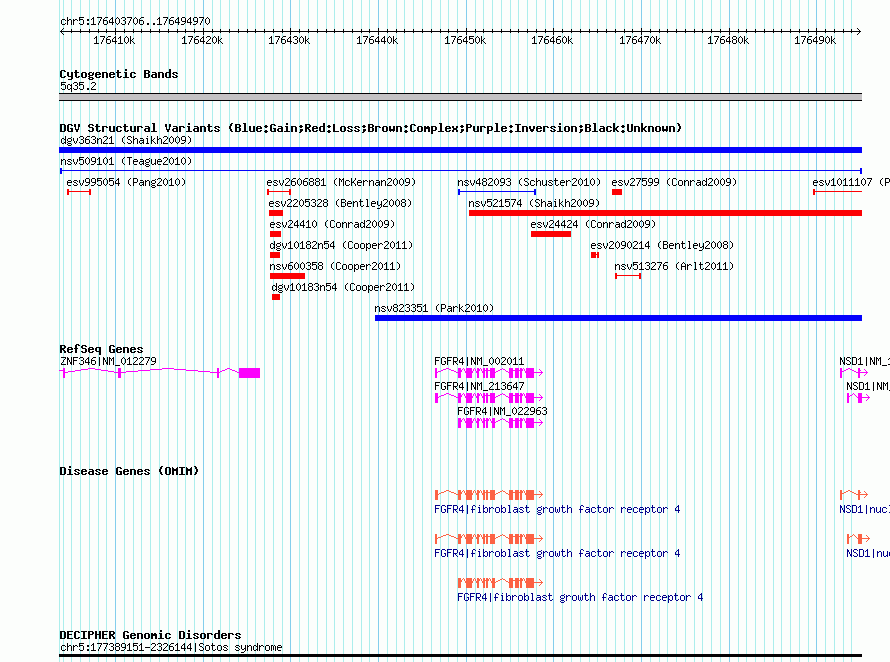Click dgv10183n54 (Cooper2011) label
Image resolution: width=890 pixels, height=662 pixels.
(x=343, y=287)
